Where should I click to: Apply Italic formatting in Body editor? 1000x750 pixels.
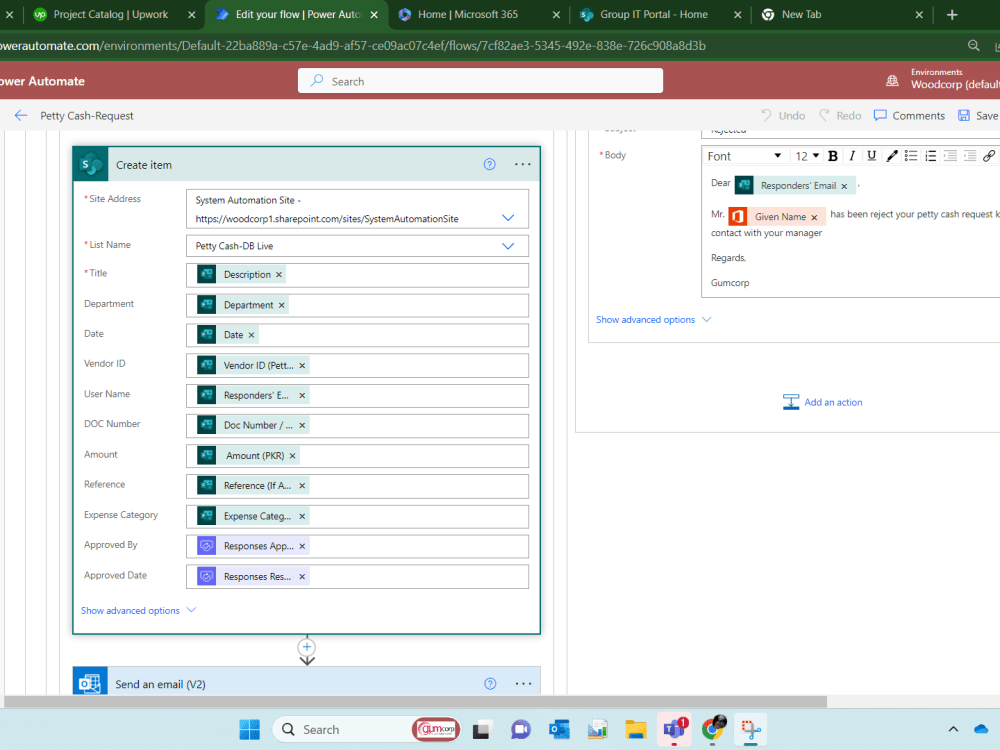(852, 156)
